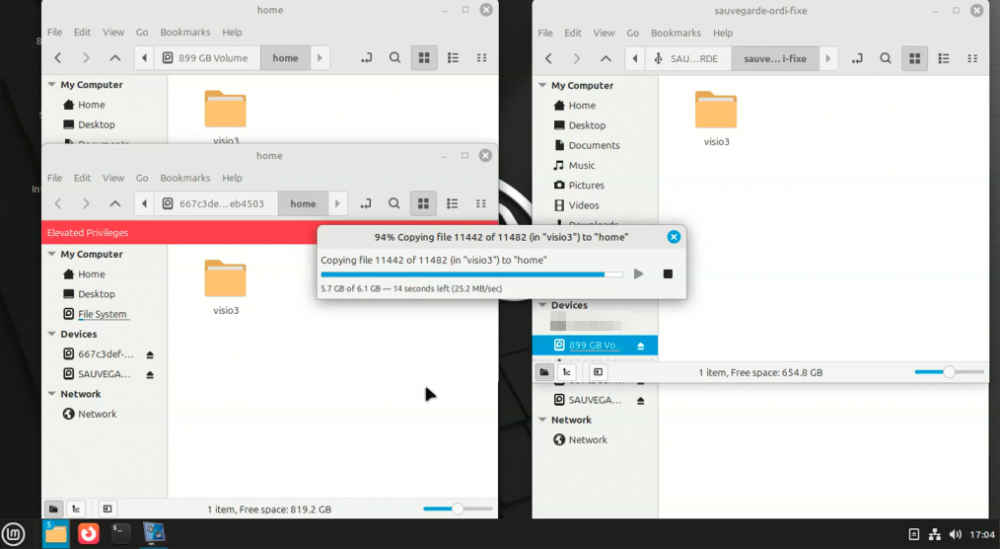1000x549 pixels.
Task: Toggle location entry in Elevated Privileges window
Action: pyautogui.click(x=365, y=204)
